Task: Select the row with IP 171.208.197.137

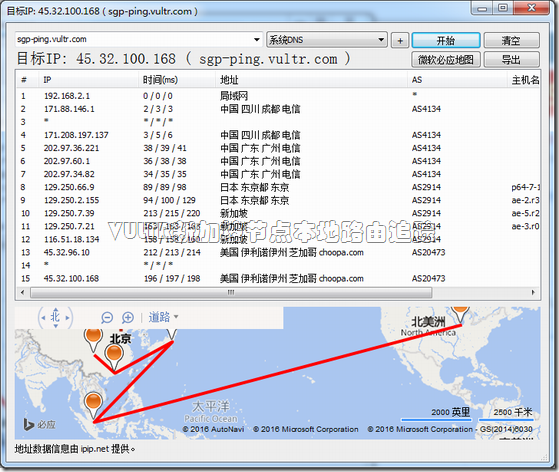Action: 278,135
